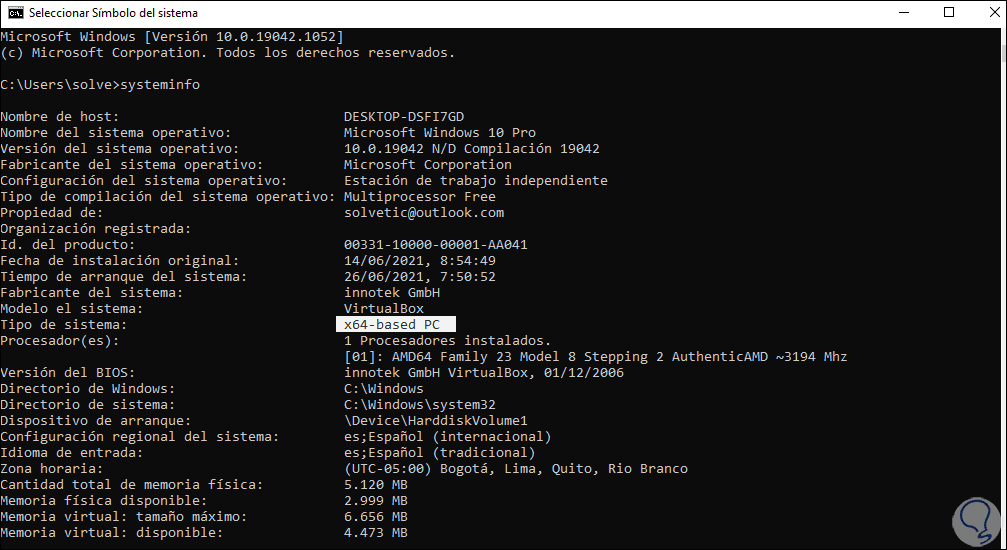The width and height of the screenshot is (1007, 550).
Task: Click the 'Nombre de host:' label
Action: click(x=60, y=117)
